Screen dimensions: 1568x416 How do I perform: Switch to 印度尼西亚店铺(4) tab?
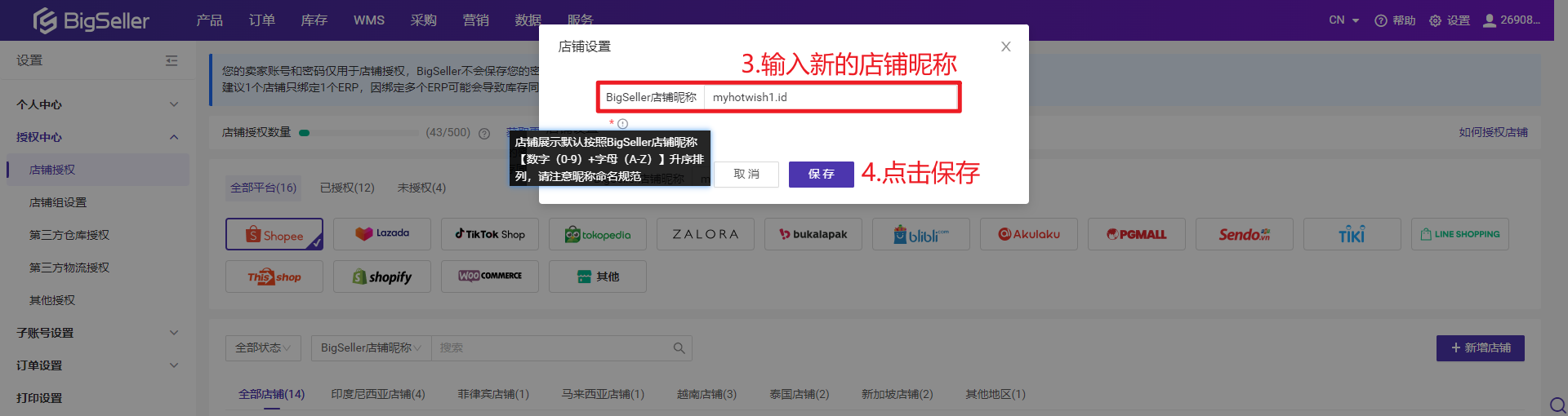coord(378,395)
